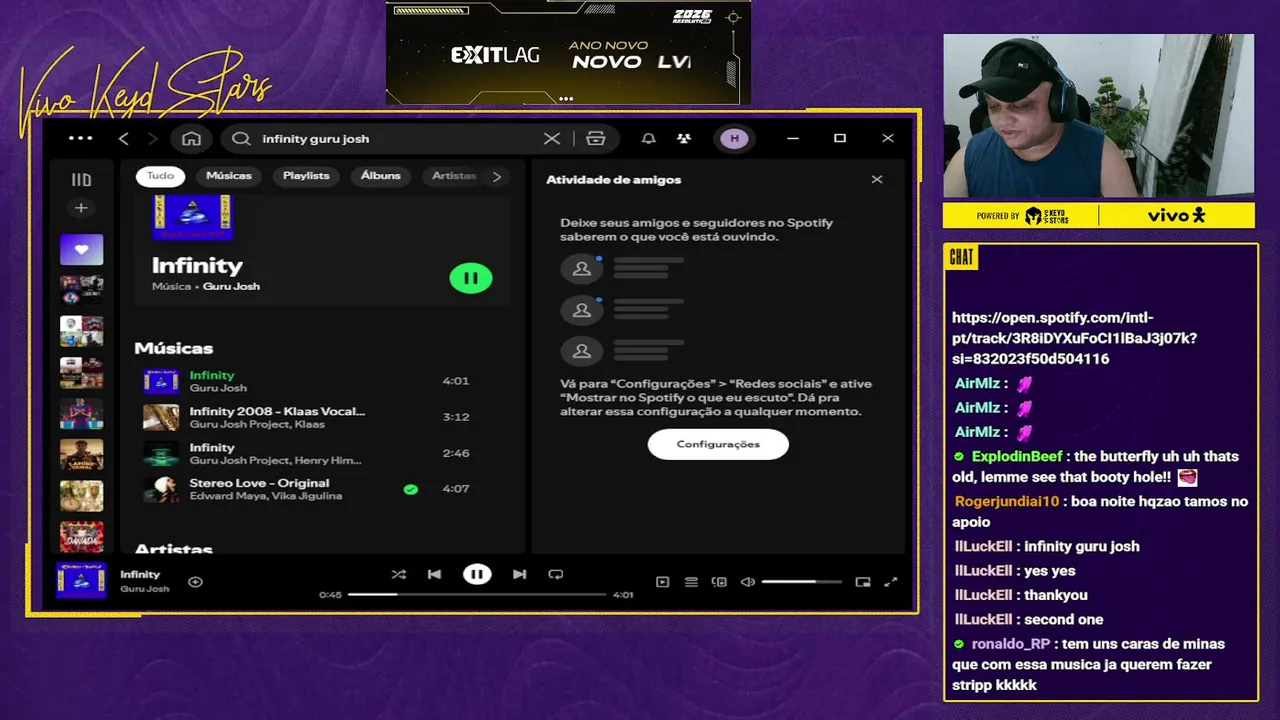Click ronaldo_RP username in chat
The height and width of the screenshot is (720, 1280).
(1011, 644)
